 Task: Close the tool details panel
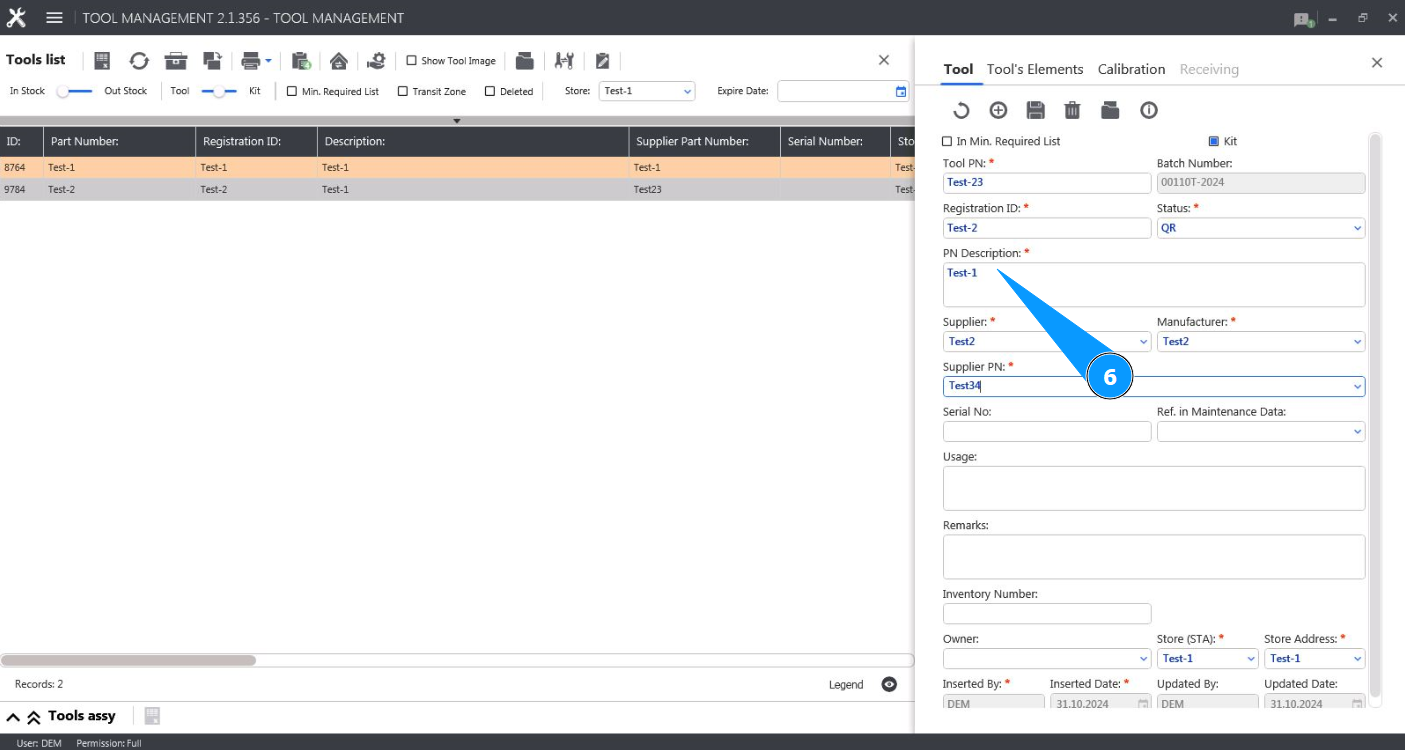tap(1377, 62)
